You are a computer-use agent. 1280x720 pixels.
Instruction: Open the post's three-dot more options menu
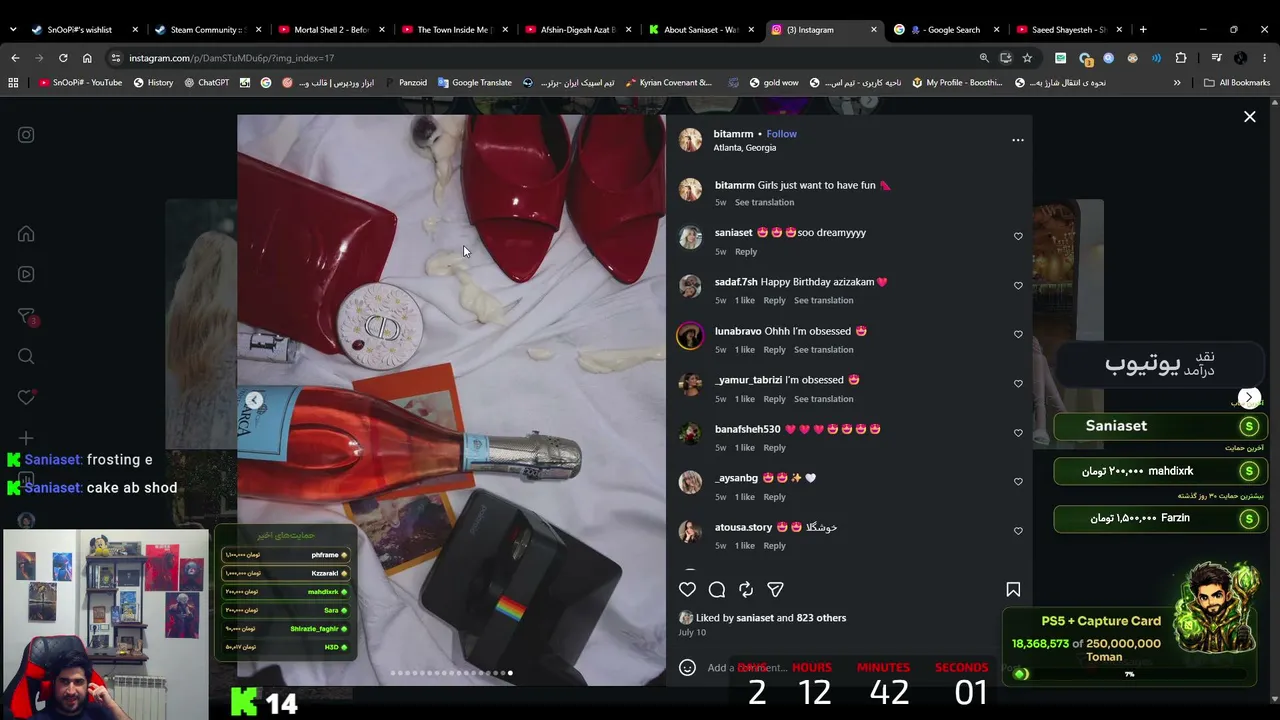(1017, 140)
